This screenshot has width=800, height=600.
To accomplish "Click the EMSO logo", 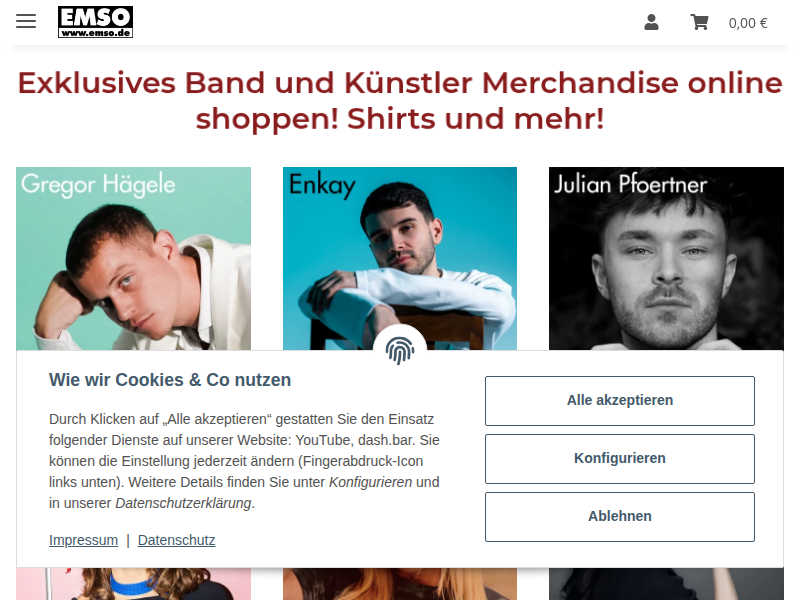I will click(95, 22).
